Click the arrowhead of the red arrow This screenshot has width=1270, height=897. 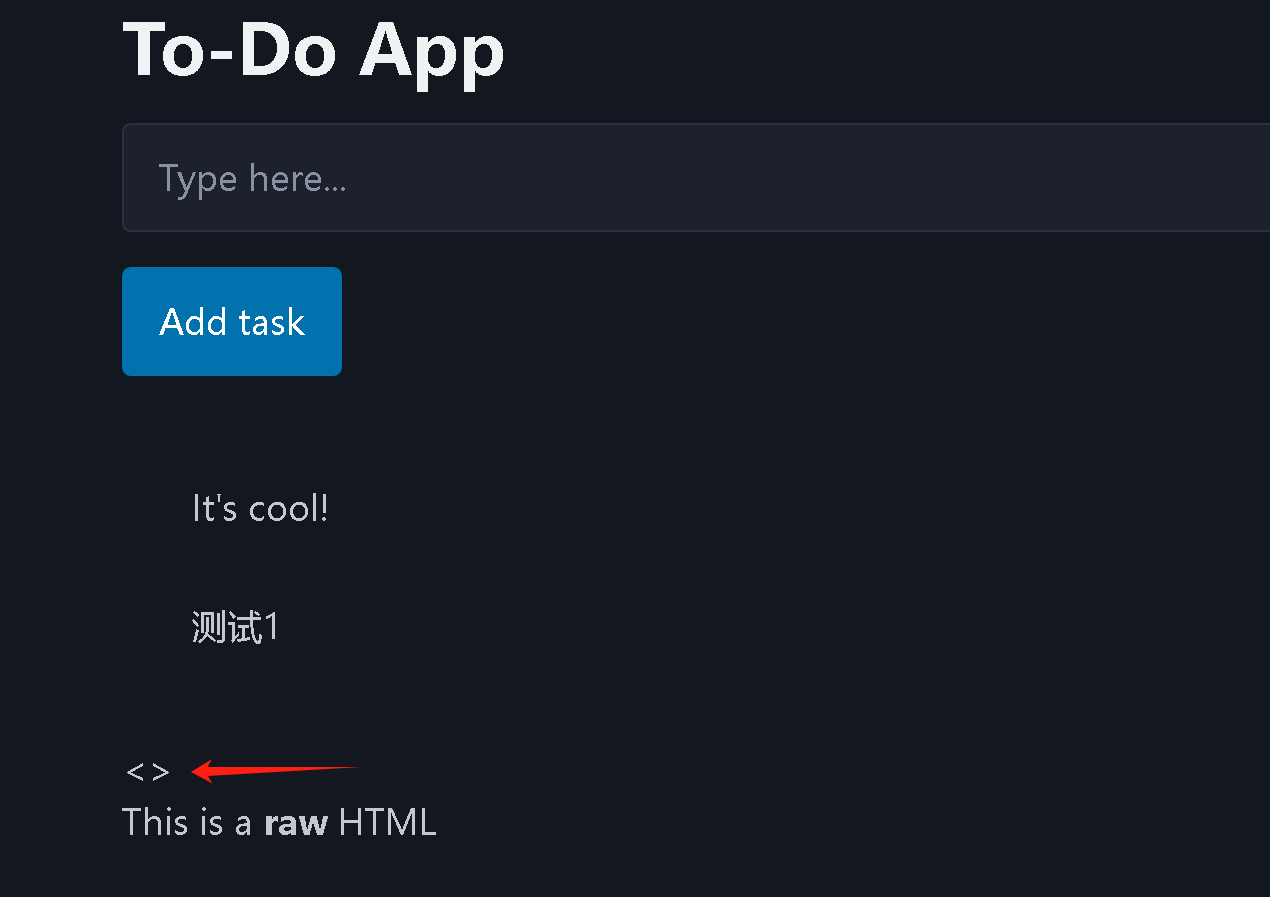203,771
